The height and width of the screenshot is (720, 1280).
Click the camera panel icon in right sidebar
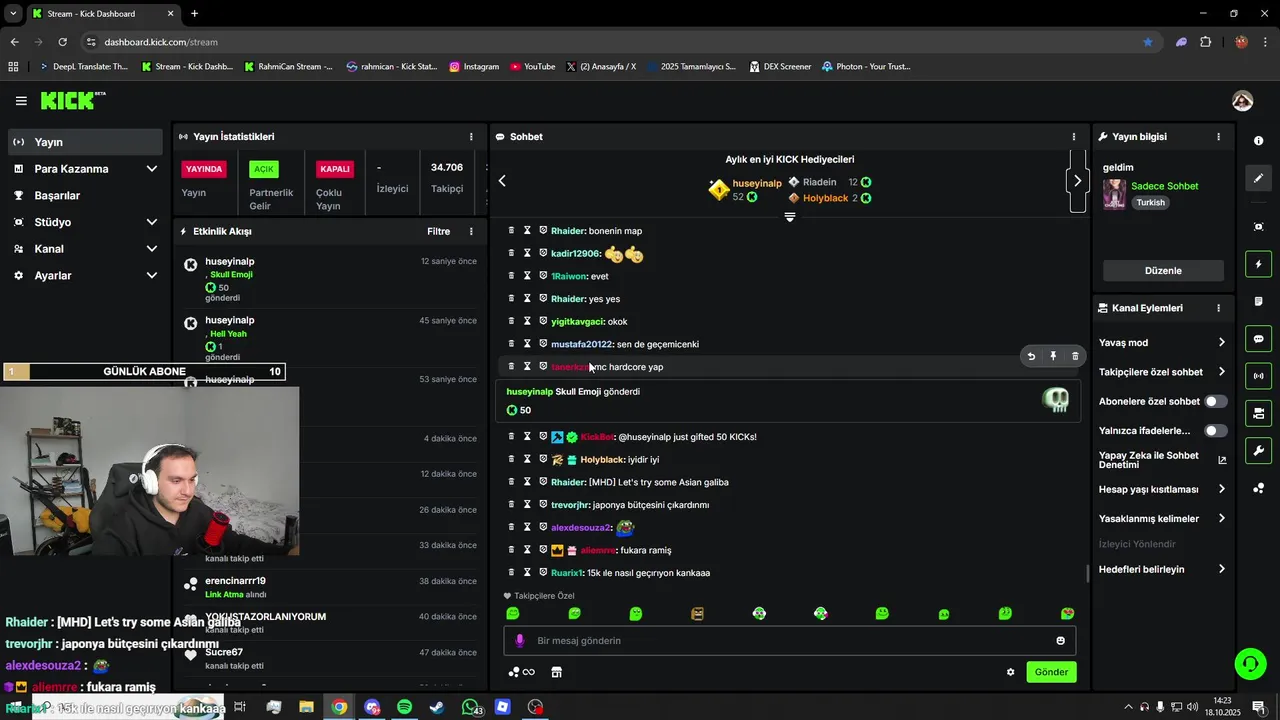click(1259, 413)
